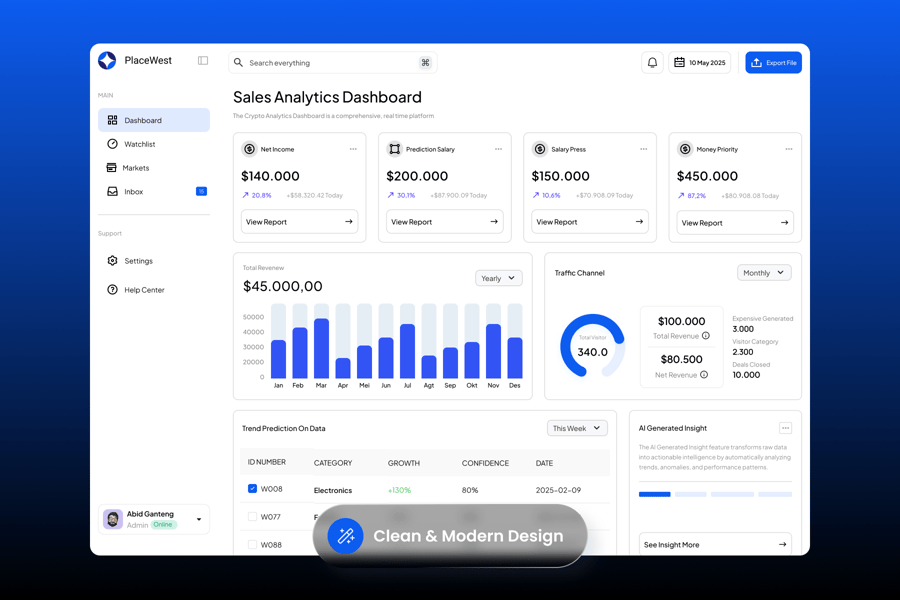900x600 pixels.
Task: Check the W077 row checkbox
Action: (252, 517)
